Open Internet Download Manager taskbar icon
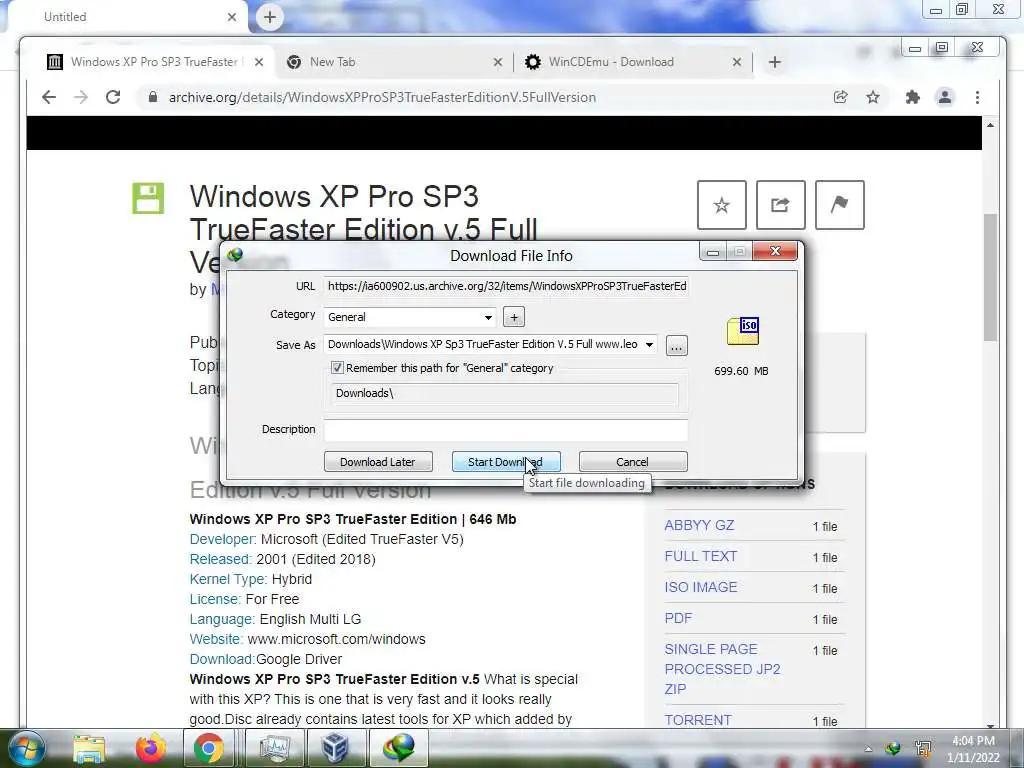The image size is (1024, 768). tap(398, 748)
